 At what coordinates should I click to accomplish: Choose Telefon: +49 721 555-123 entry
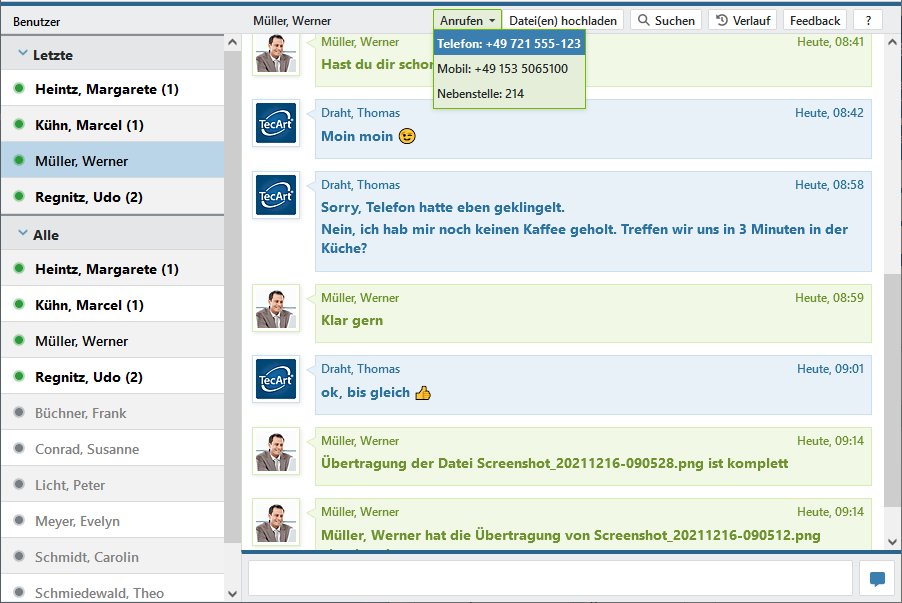[x=508, y=44]
